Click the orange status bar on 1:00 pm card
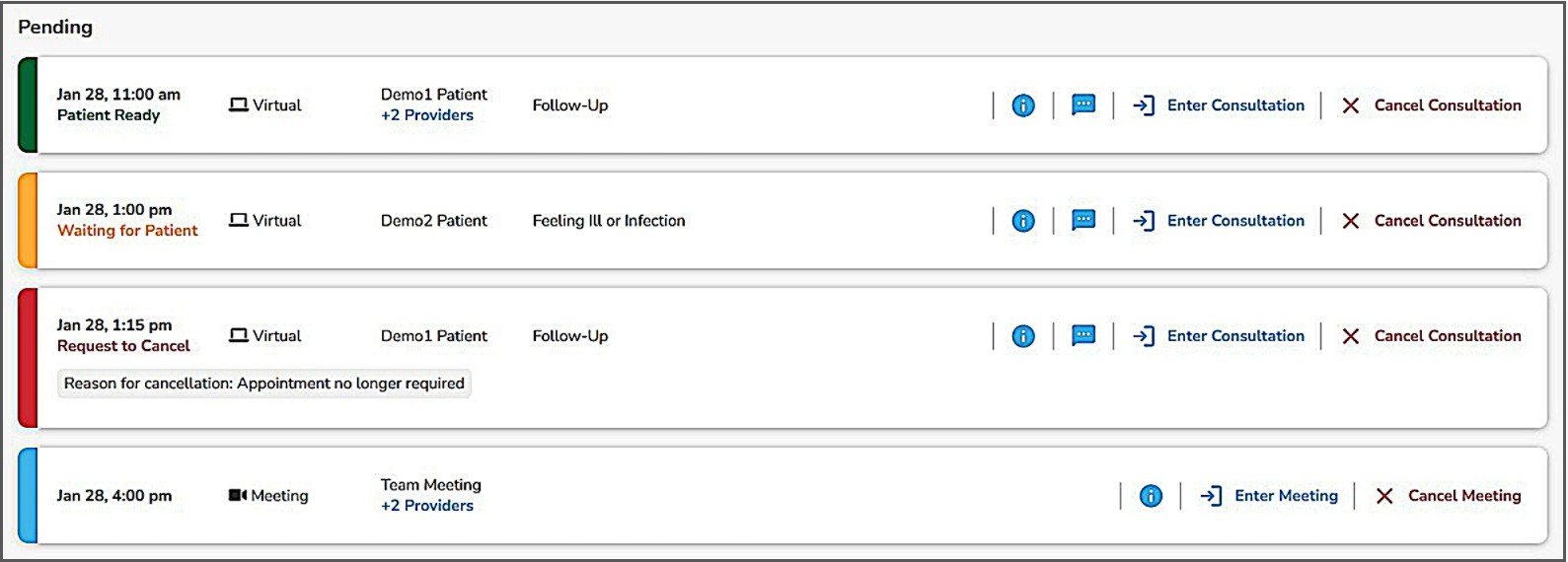 coord(28,221)
